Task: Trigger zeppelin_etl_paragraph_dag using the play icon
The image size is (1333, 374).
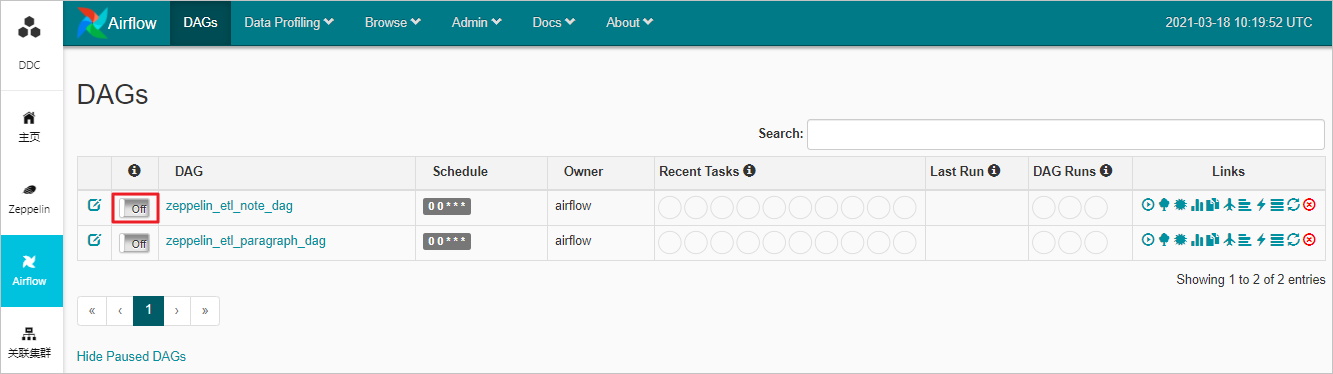Action: point(1148,239)
